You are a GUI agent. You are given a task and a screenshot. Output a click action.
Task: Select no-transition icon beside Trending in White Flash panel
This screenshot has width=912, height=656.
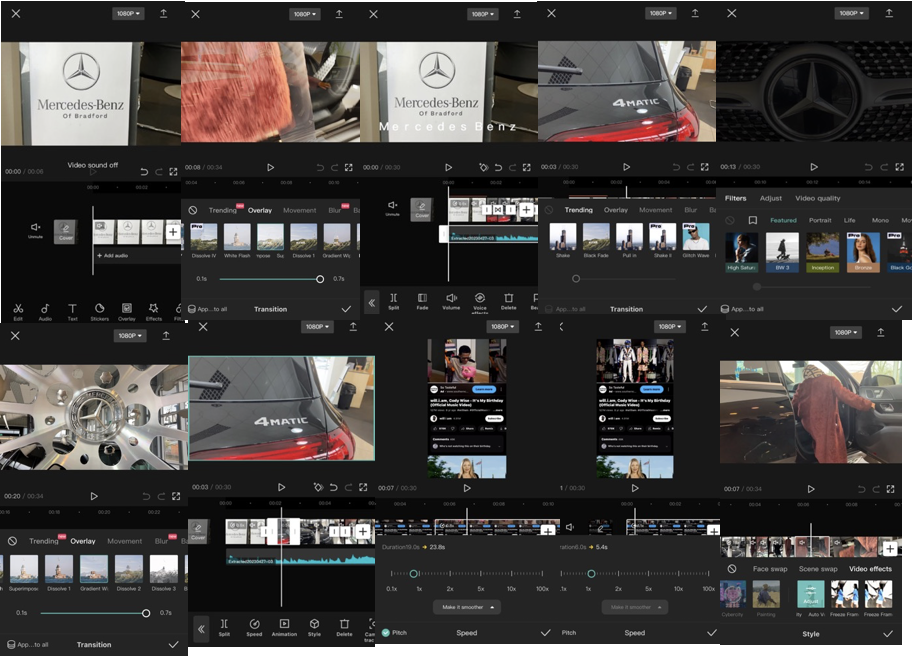[193, 210]
